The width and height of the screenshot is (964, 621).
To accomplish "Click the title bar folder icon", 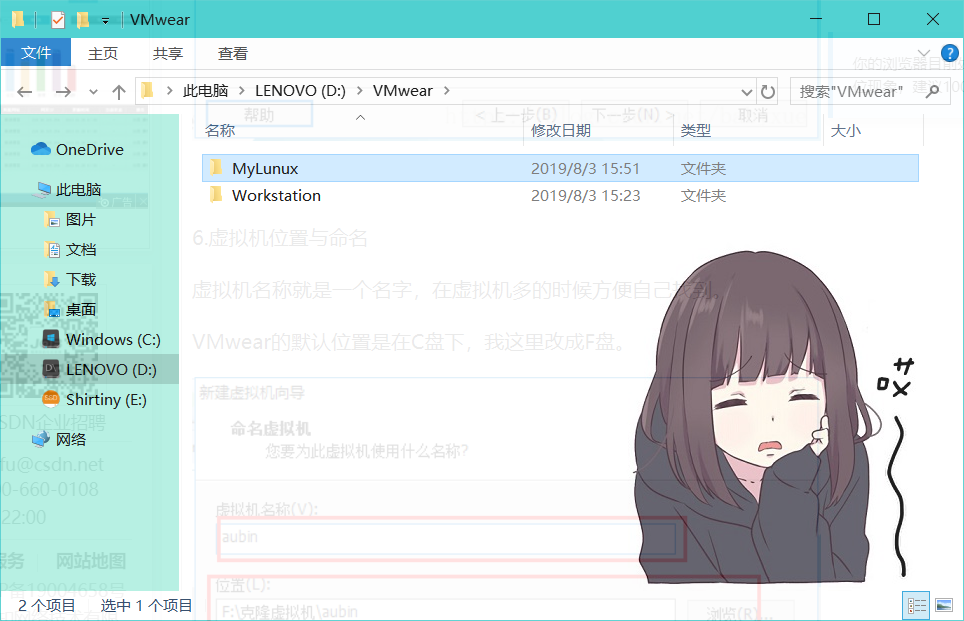I will 18,20.
